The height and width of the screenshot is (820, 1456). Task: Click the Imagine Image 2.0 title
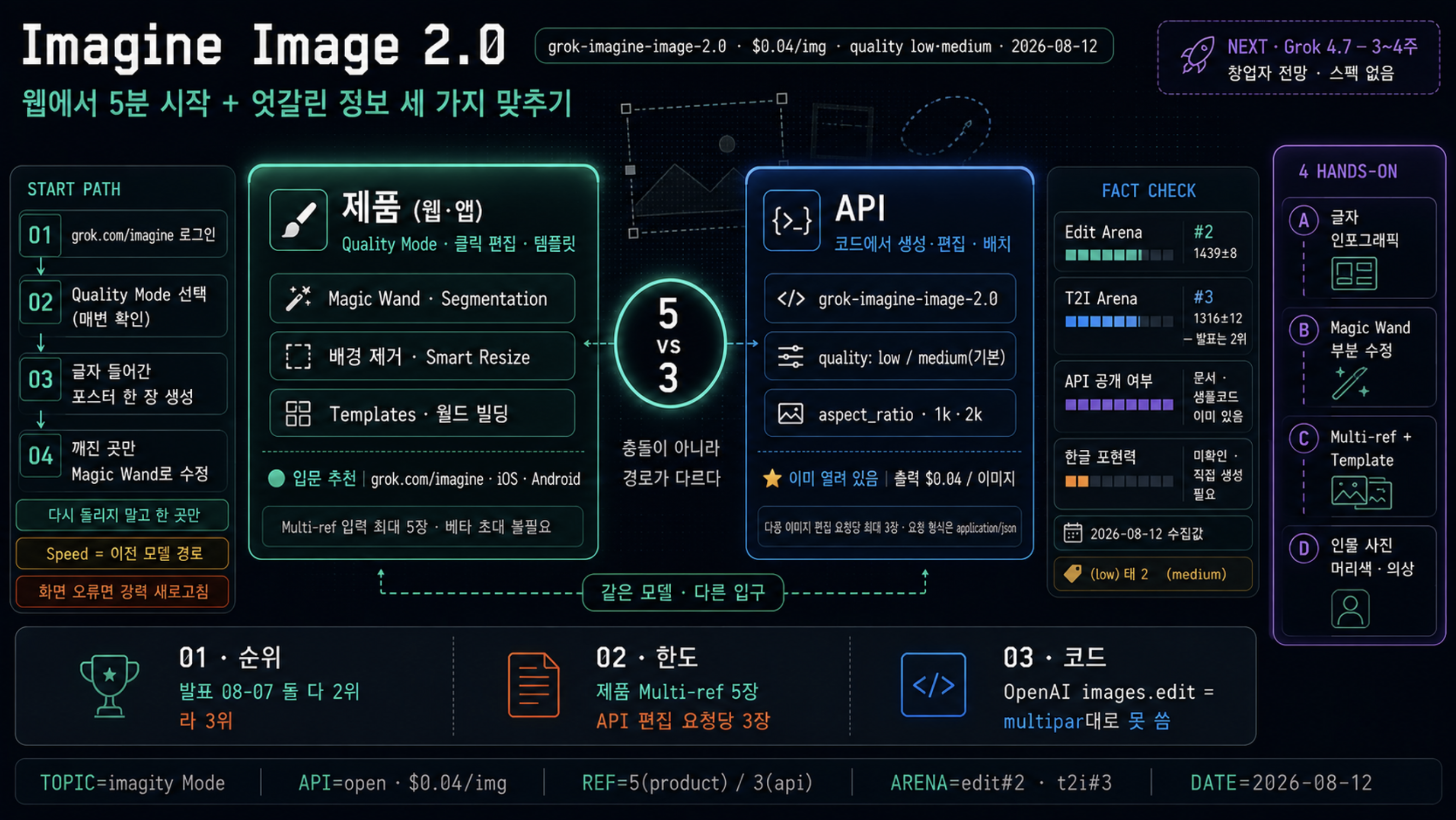point(263,47)
